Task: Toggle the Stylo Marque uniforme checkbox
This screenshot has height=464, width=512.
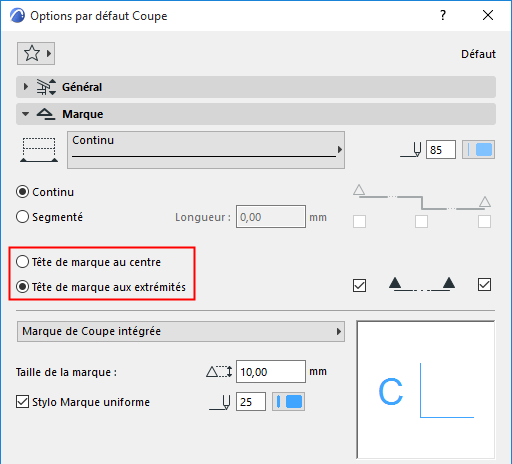Action: (x=22, y=402)
